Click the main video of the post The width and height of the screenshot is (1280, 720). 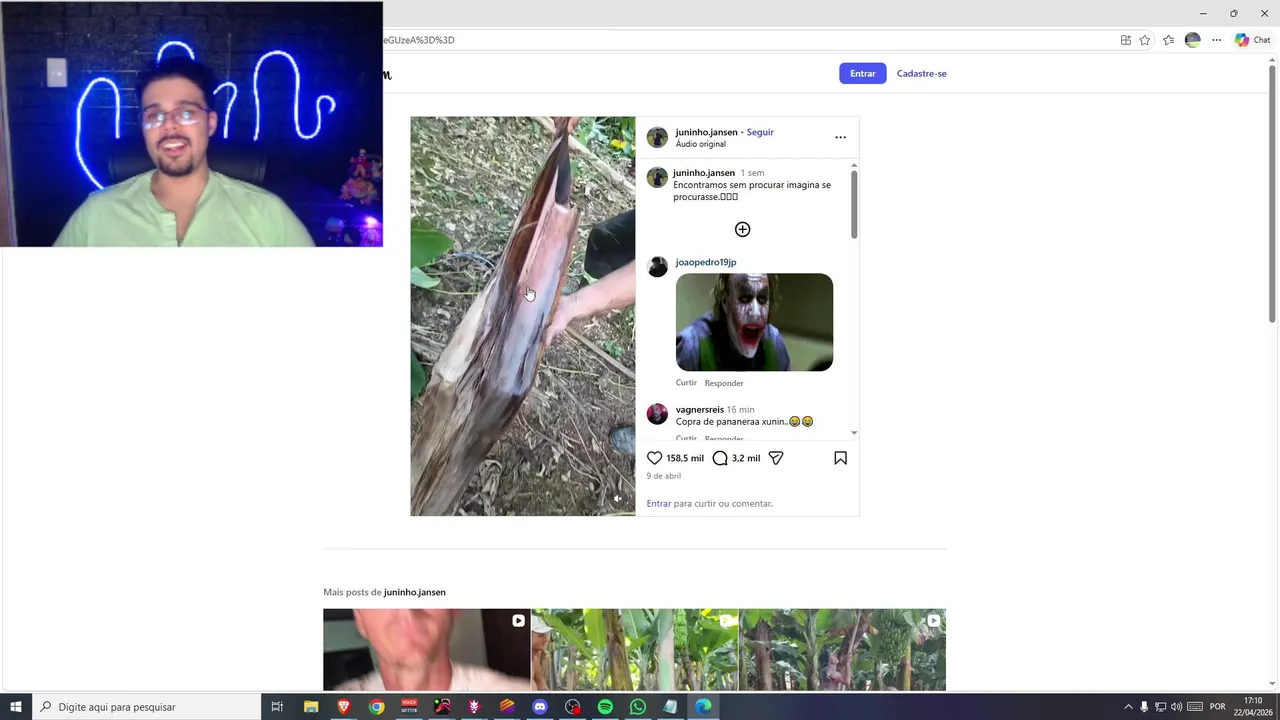point(522,316)
